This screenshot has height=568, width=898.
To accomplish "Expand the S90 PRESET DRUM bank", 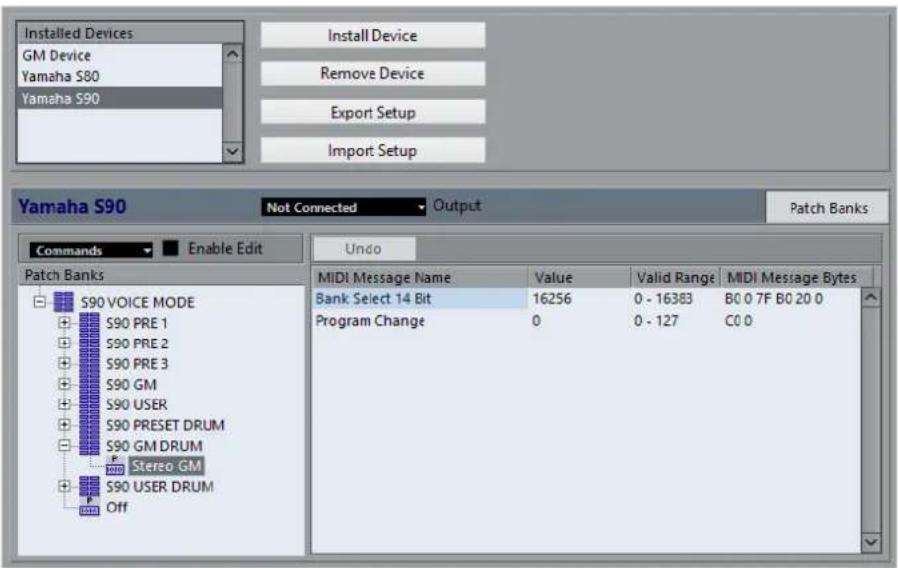I will [64, 425].
